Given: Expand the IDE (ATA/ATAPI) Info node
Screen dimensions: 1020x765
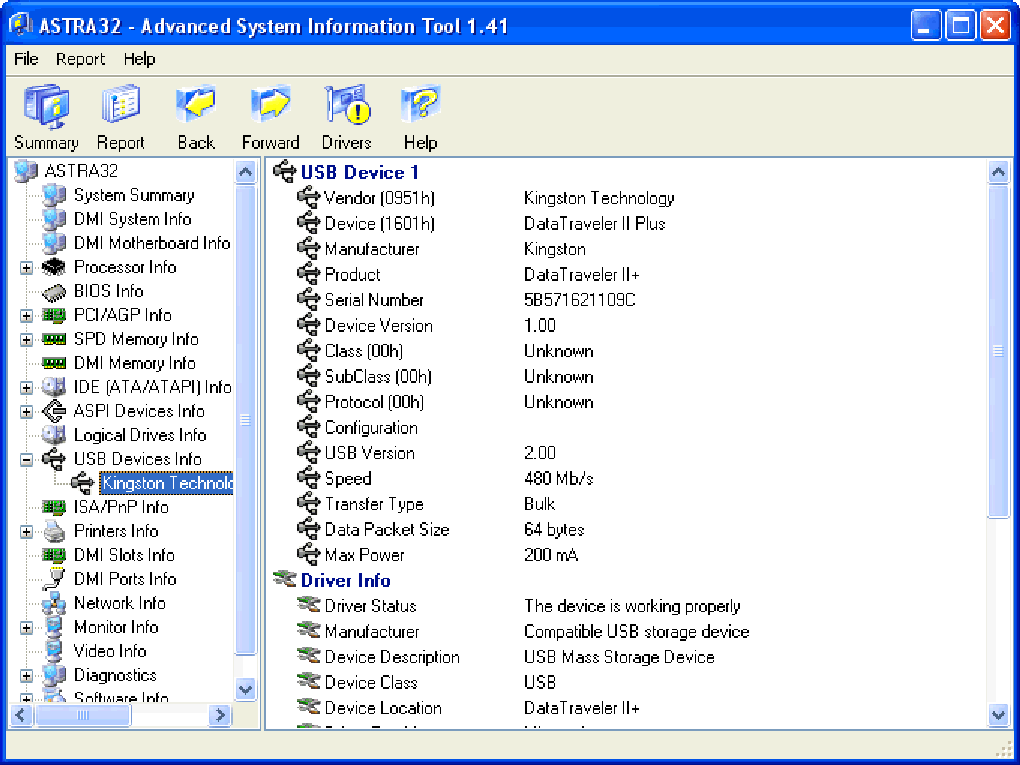Looking at the screenshot, I should (26, 388).
